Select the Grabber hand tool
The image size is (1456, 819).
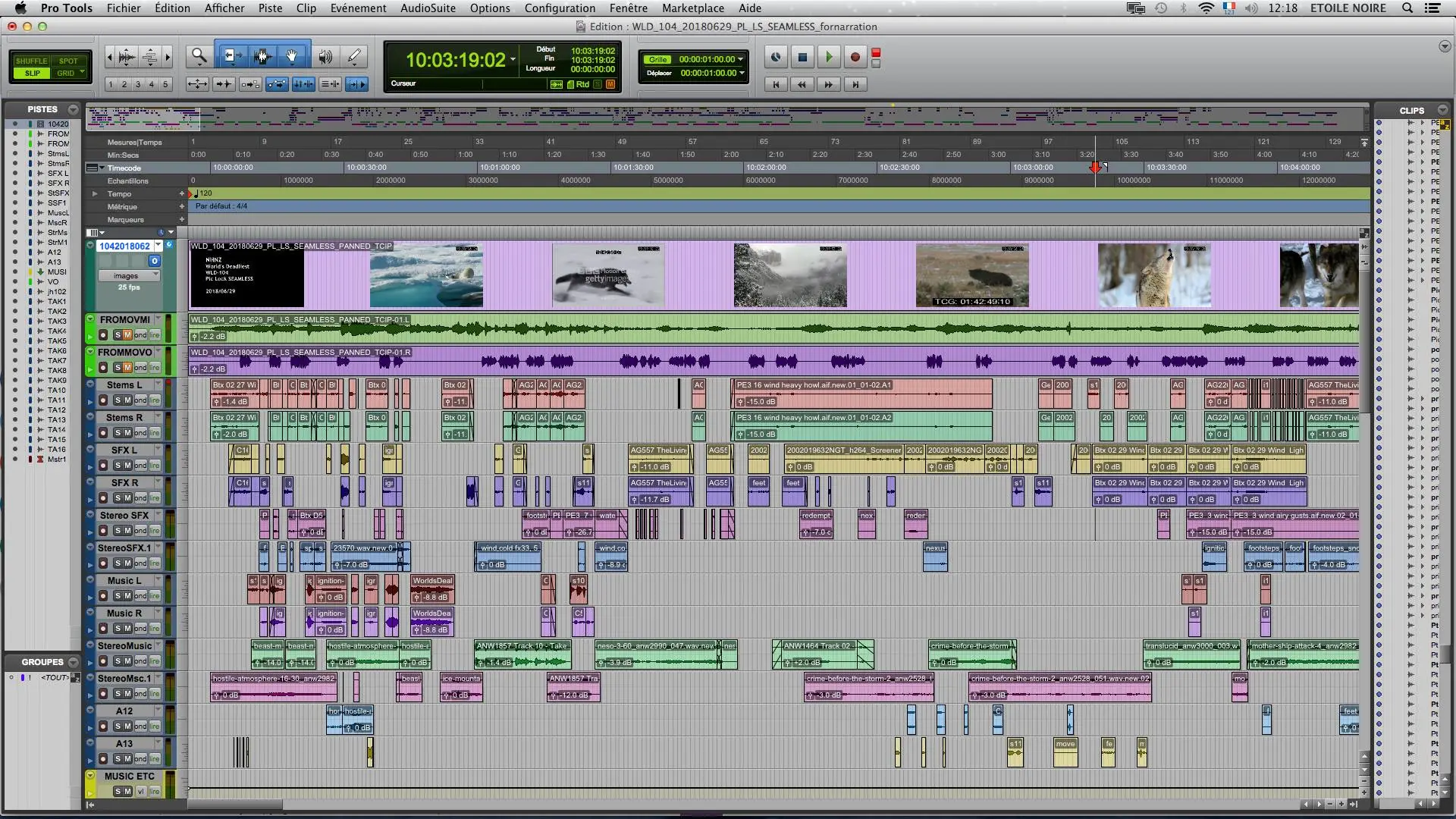click(x=291, y=56)
